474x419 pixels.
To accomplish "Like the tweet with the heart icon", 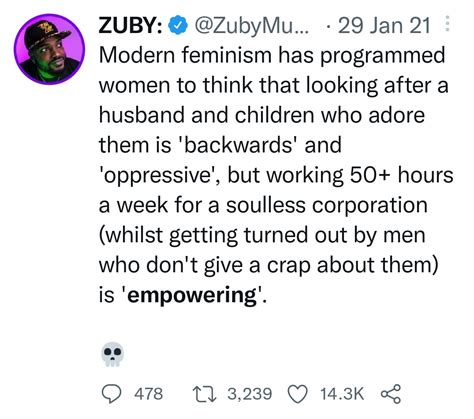I will point(298,394).
